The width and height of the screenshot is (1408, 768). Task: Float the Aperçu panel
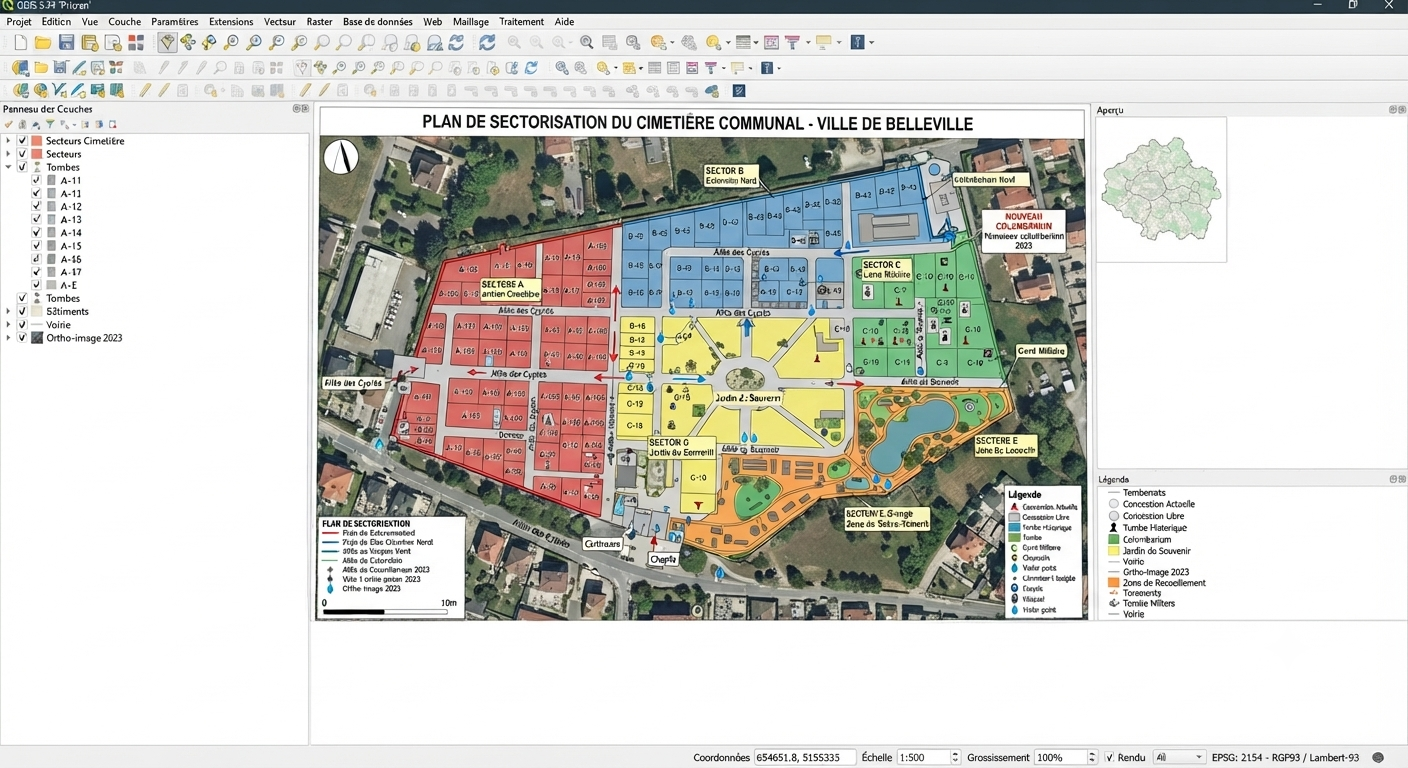[x=1391, y=109]
